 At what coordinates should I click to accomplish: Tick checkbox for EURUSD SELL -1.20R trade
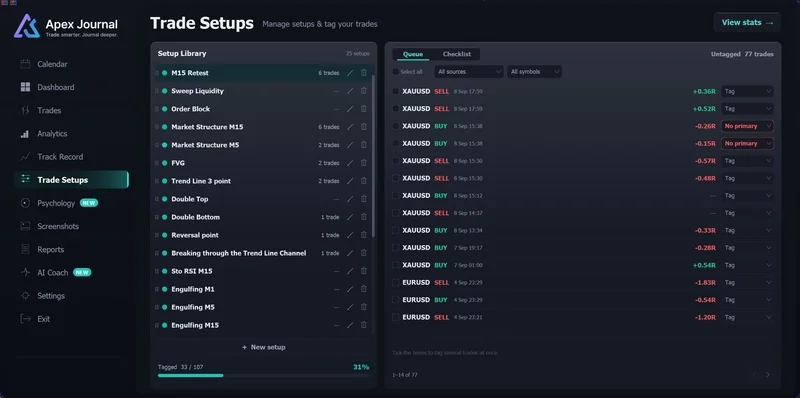point(395,317)
